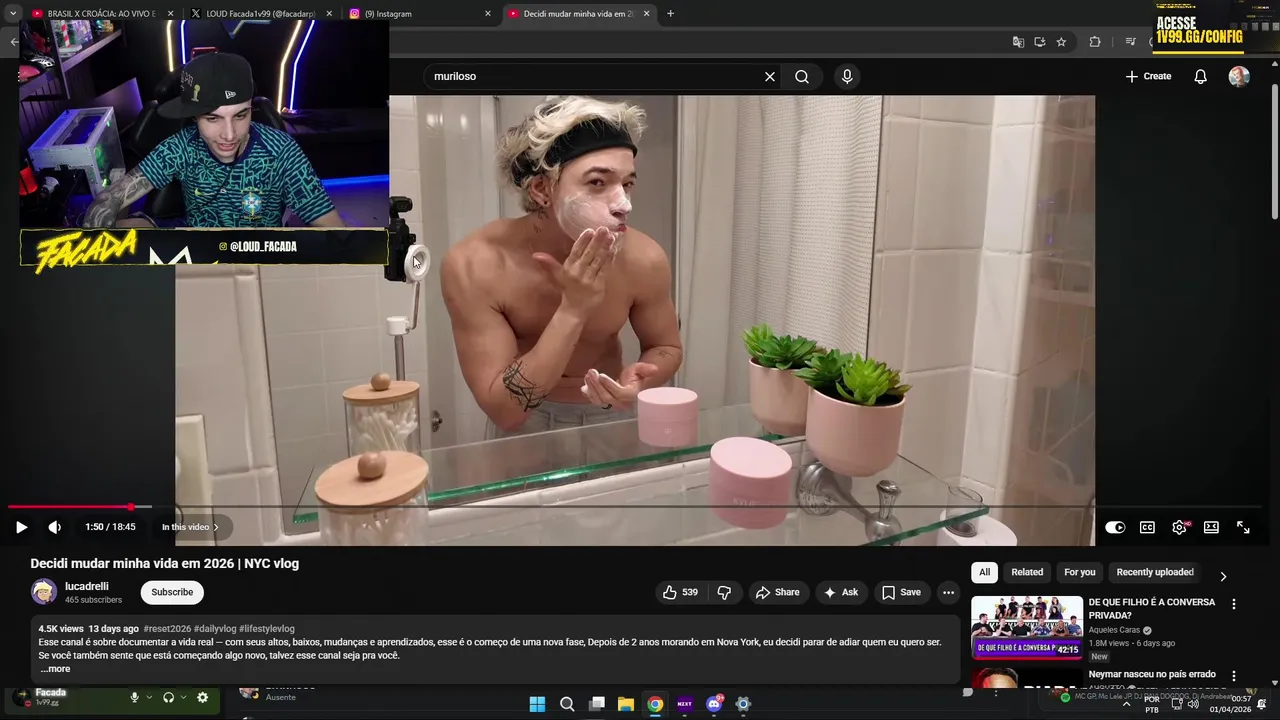
Task: Open the lucadrelli channel avatar
Action: tap(44, 592)
